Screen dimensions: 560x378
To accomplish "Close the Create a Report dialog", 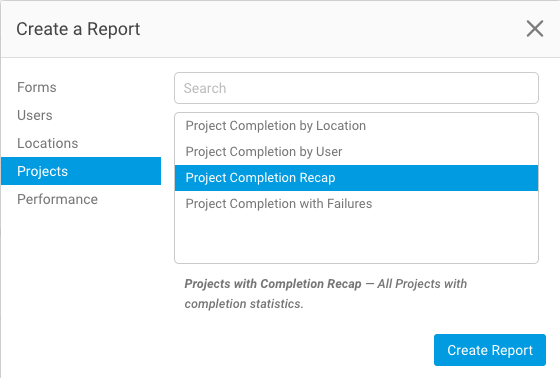I will 535,29.
